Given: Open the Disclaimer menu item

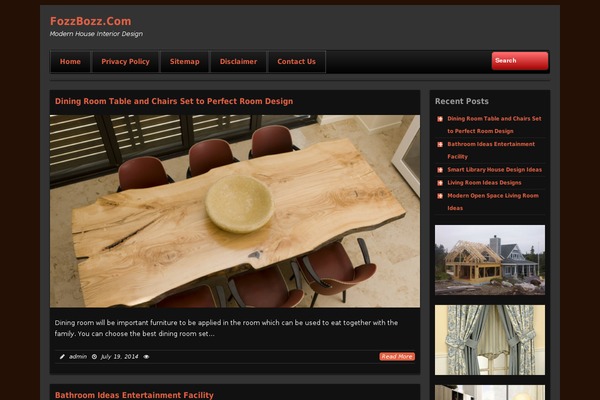Looking at the screenshot, I should (238, 62).
